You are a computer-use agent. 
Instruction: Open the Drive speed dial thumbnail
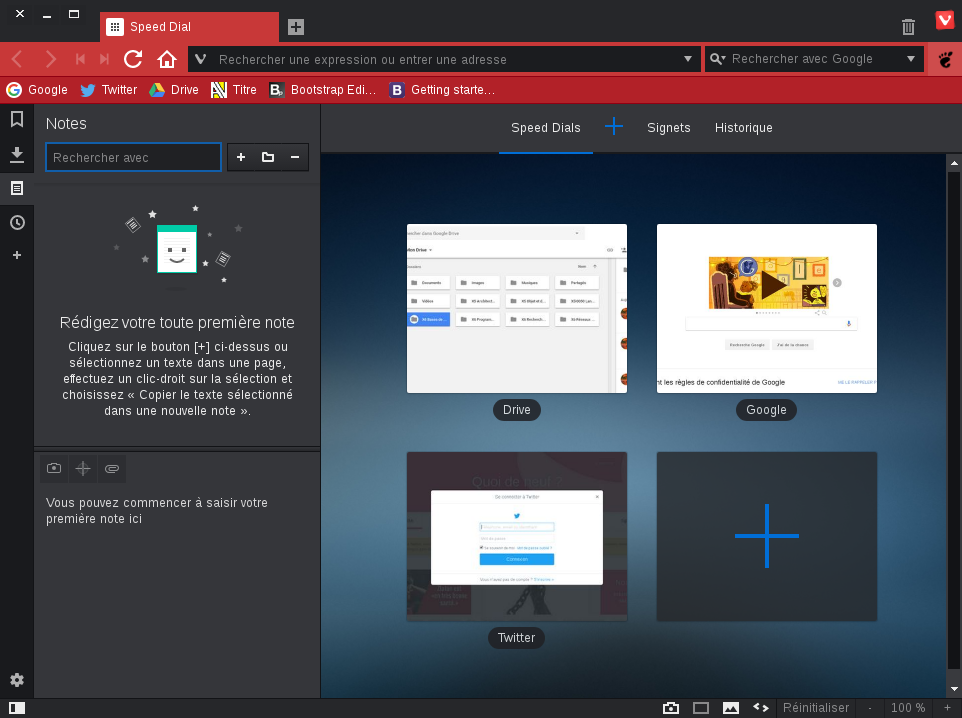coord(516,308)
